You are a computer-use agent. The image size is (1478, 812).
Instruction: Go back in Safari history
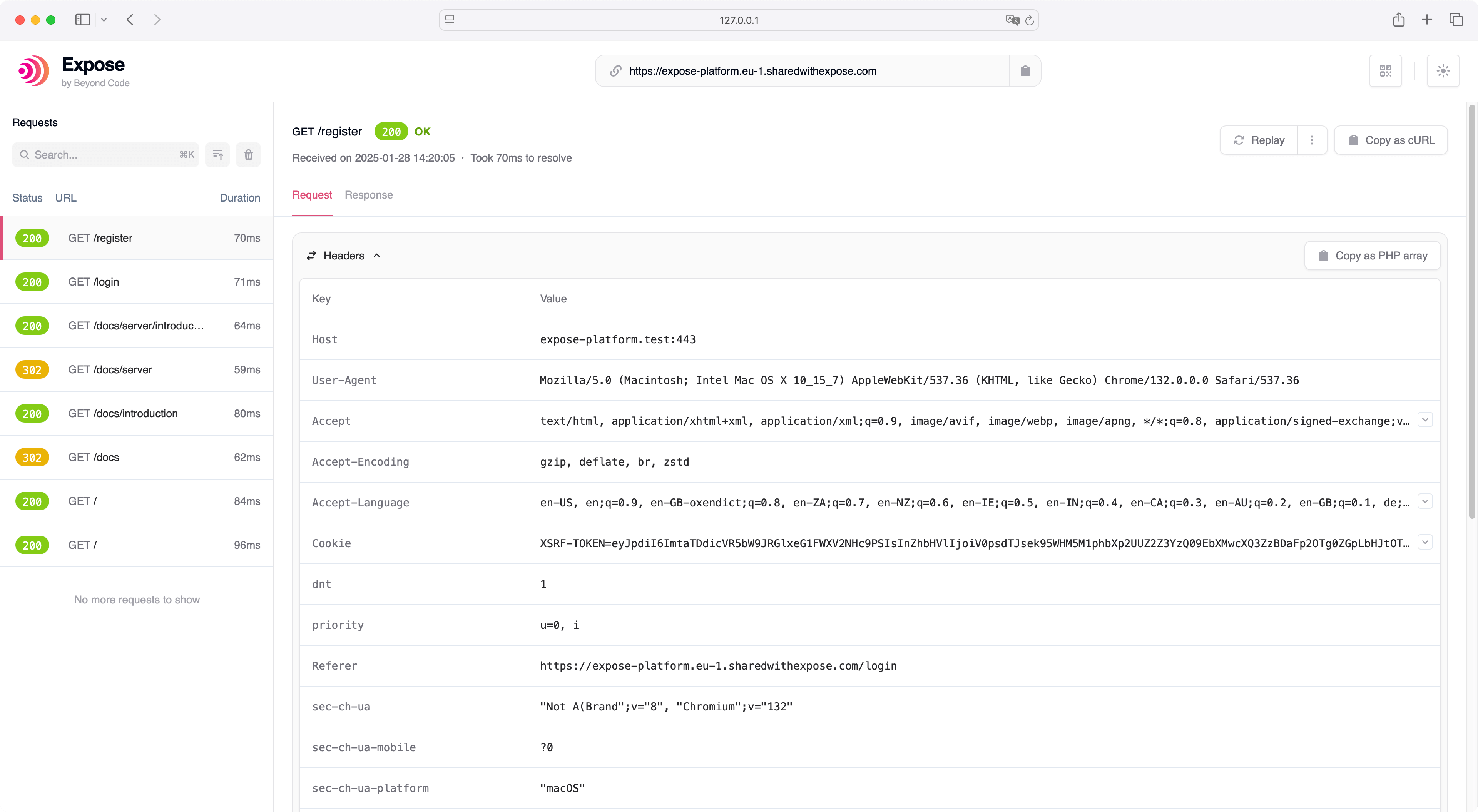click(130, 20)
